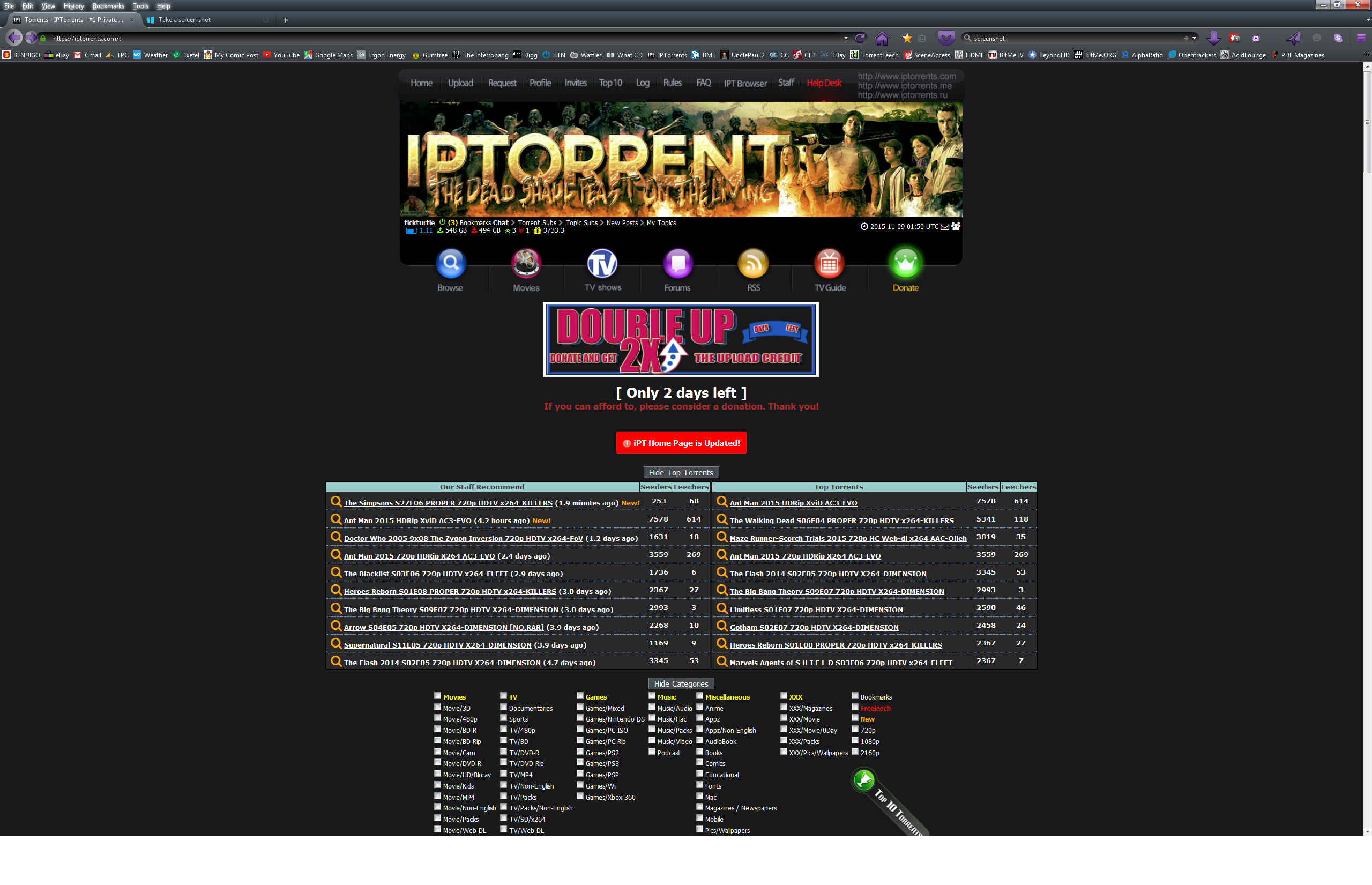This screenshot has height=885, width=1372.
Task: Click the magnifier icon beside The Simpsons S27E06
Action: coord(336,502)
